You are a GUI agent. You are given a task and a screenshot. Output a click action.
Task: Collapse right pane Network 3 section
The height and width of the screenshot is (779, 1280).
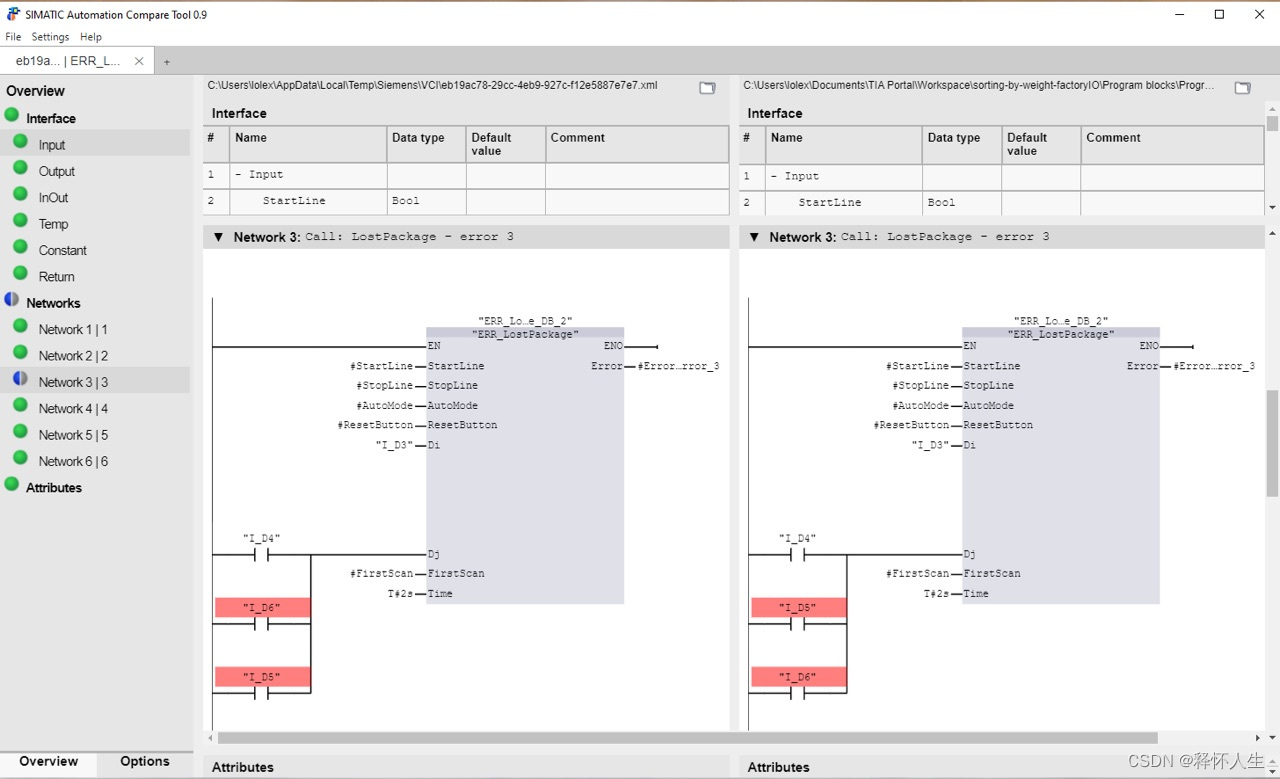coord(754,237)
